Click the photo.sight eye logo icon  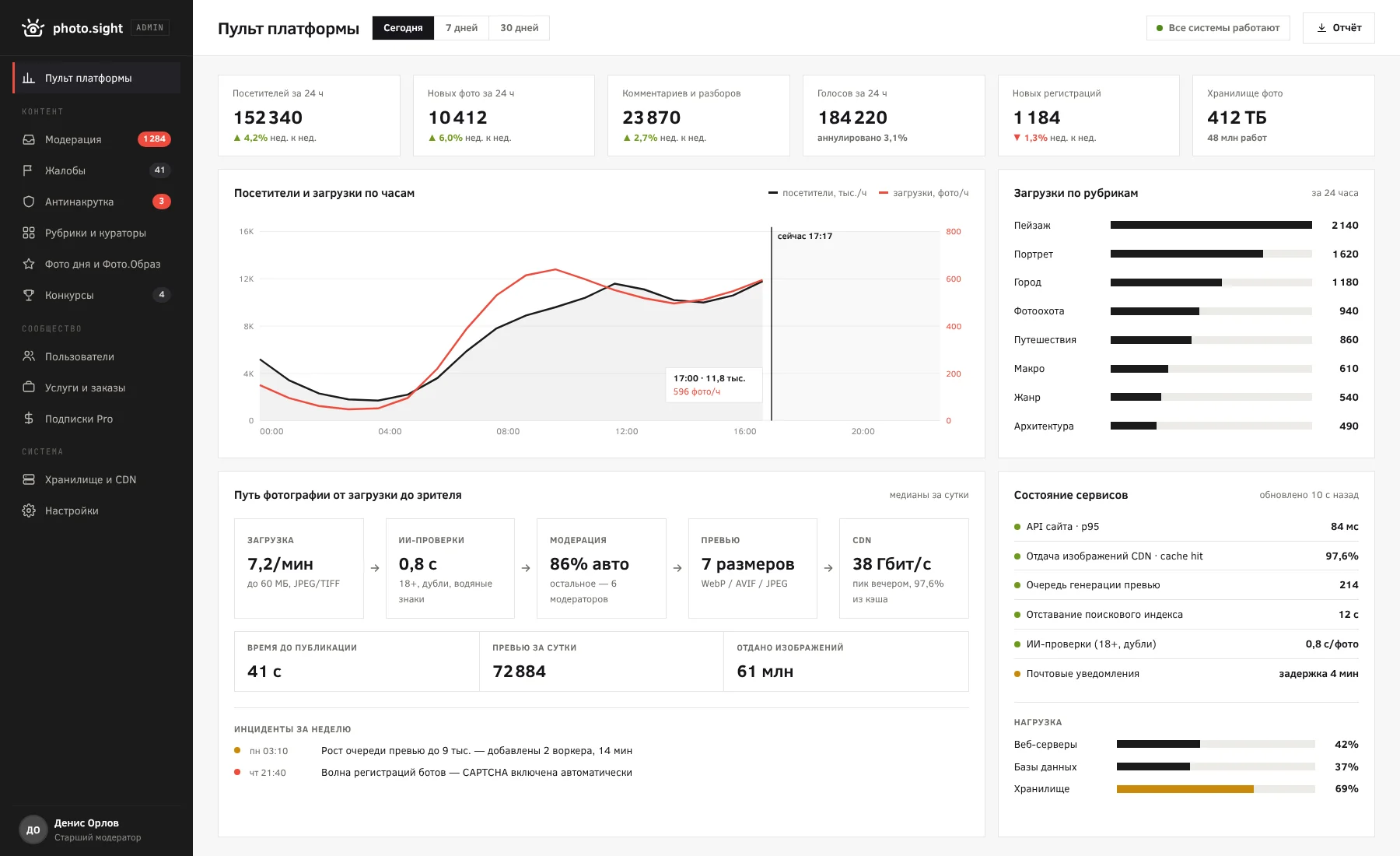33,28
